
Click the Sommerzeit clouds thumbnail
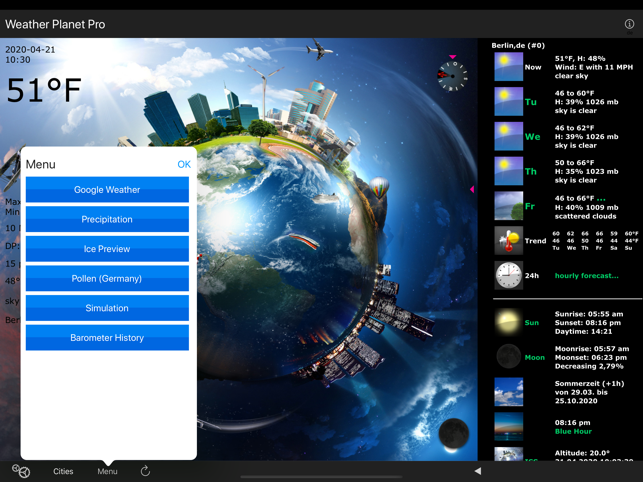(508, 392)
